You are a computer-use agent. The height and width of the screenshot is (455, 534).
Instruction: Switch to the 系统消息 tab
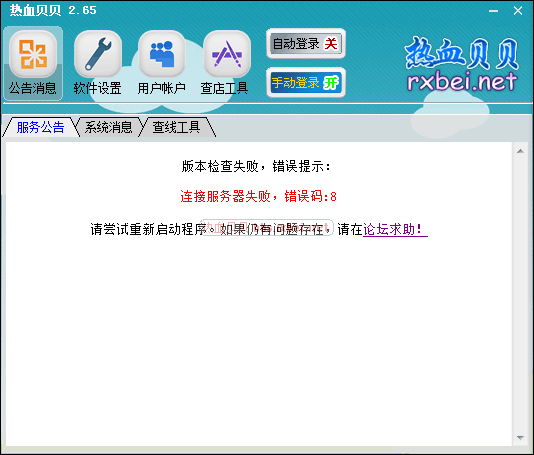pos(108,127)
